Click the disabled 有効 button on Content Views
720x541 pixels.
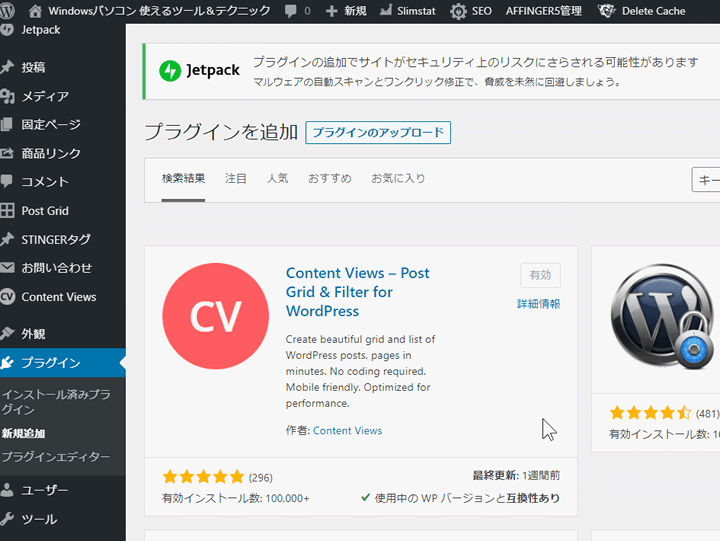click(x=540, y=275)
